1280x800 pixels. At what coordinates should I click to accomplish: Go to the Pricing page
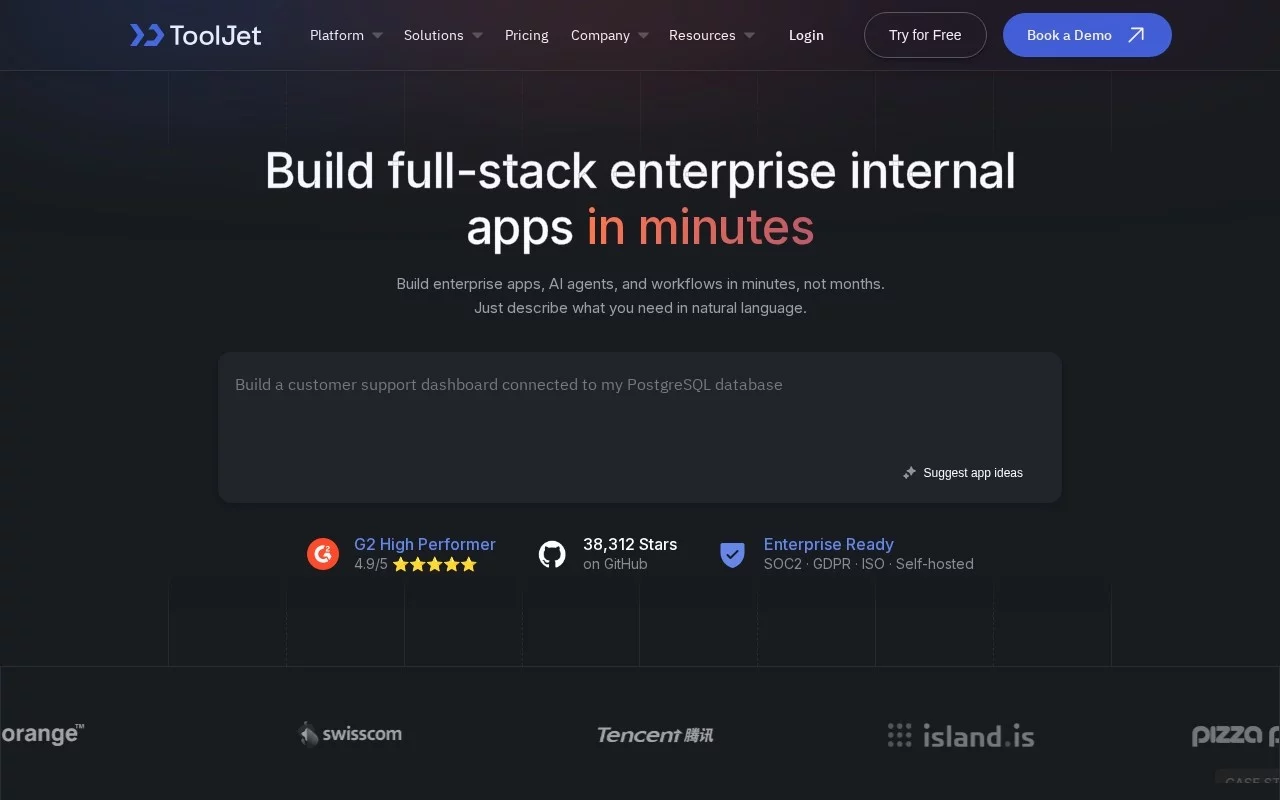click(x=527, y=35)
